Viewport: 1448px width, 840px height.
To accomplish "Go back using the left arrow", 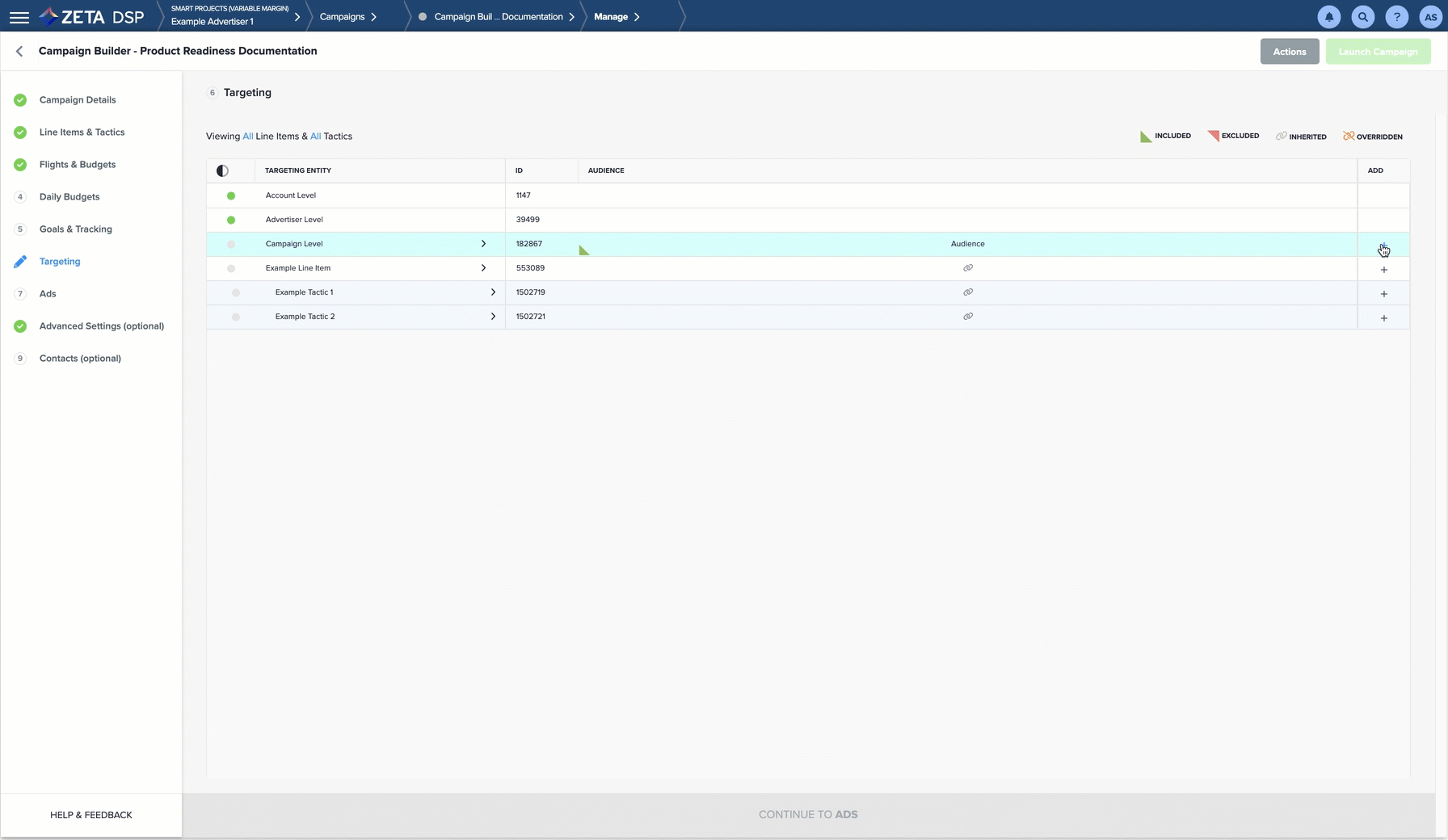I will tap(19, 51).
